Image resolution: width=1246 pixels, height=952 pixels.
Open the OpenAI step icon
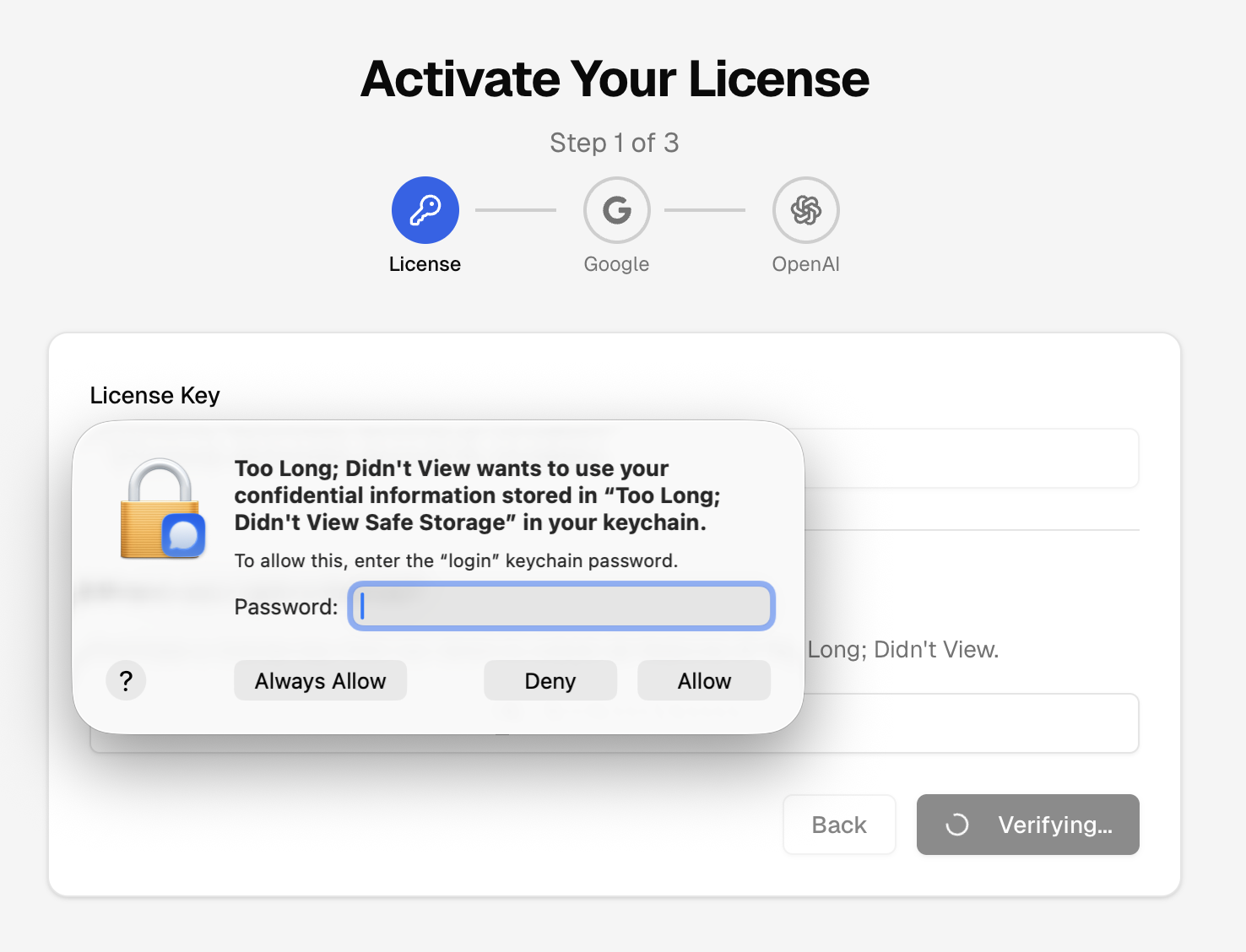pos(805,209)
